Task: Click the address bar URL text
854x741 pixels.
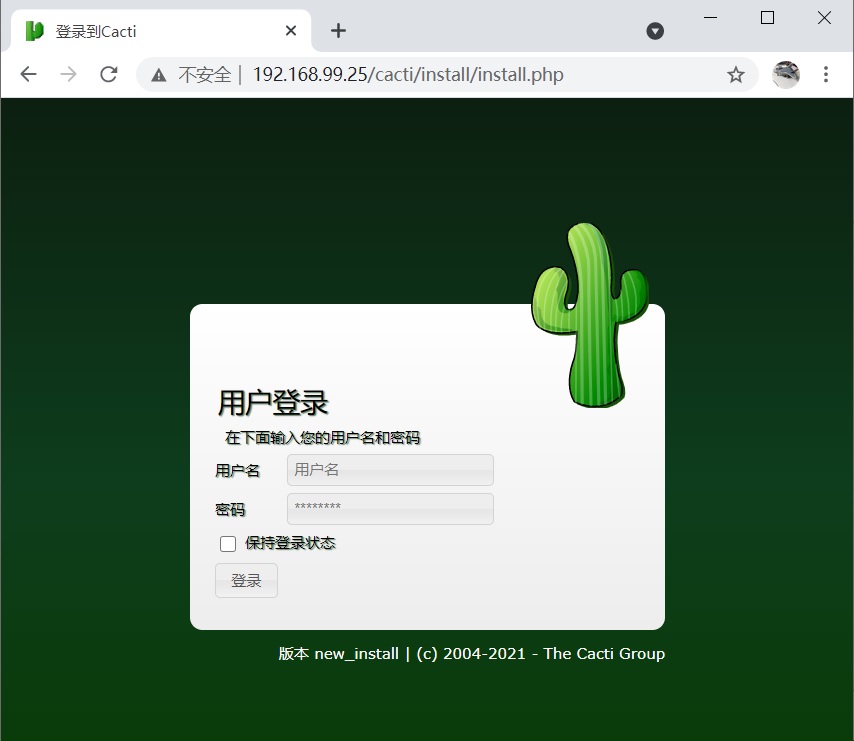Action: pyautogui.click(x=407, y=75)
